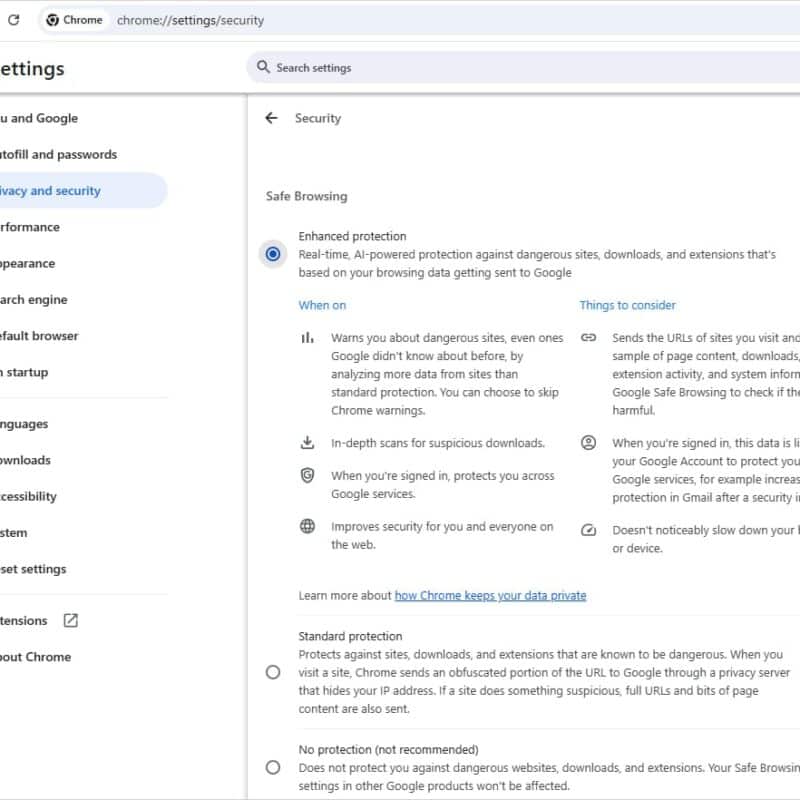
Task: Click the Chrome site info chip
Action: [x=74, y=20]
